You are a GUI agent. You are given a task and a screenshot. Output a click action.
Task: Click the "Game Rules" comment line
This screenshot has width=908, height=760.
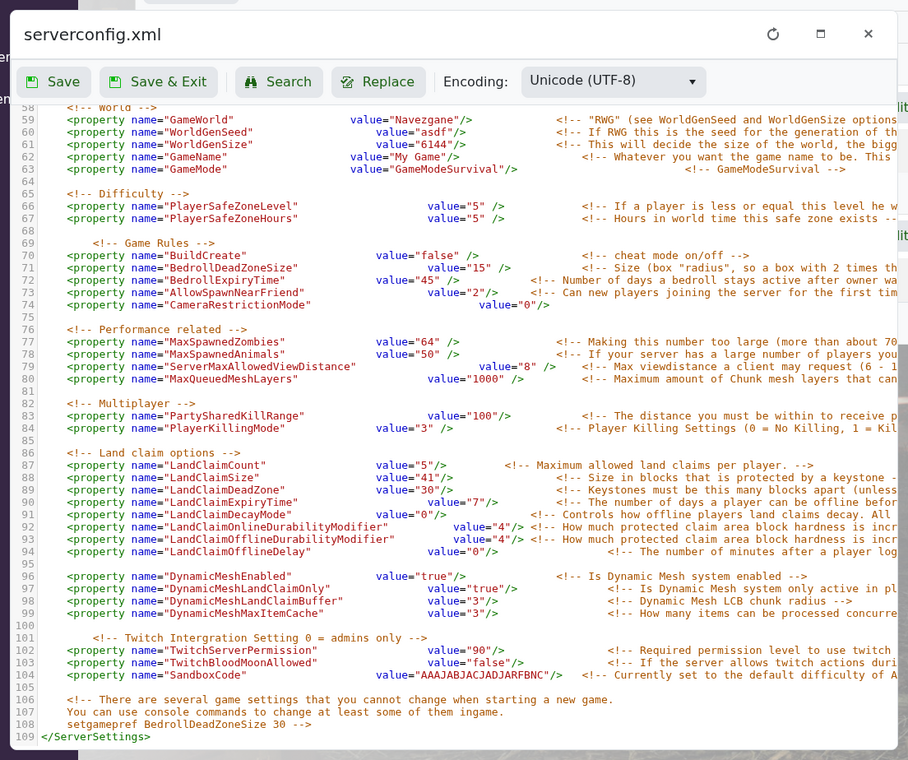(153, 243)
